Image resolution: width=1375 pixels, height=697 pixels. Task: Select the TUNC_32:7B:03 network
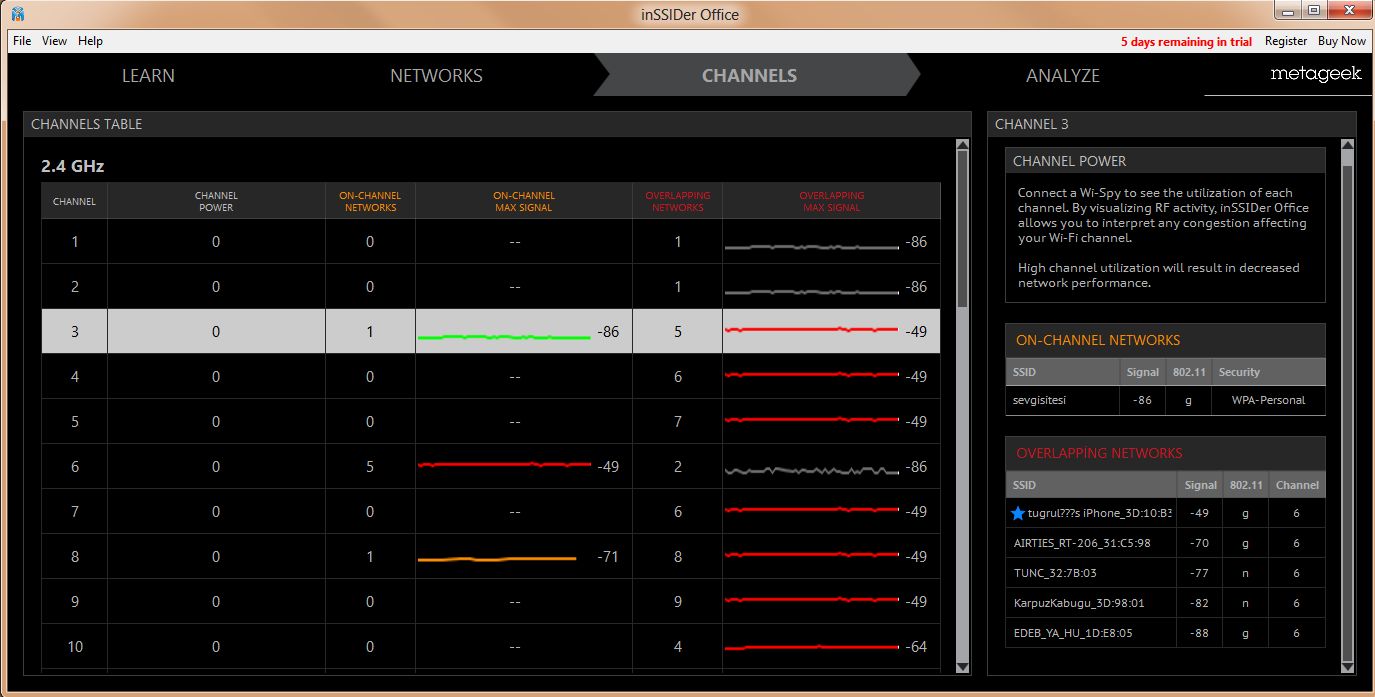pos(1165,573)
